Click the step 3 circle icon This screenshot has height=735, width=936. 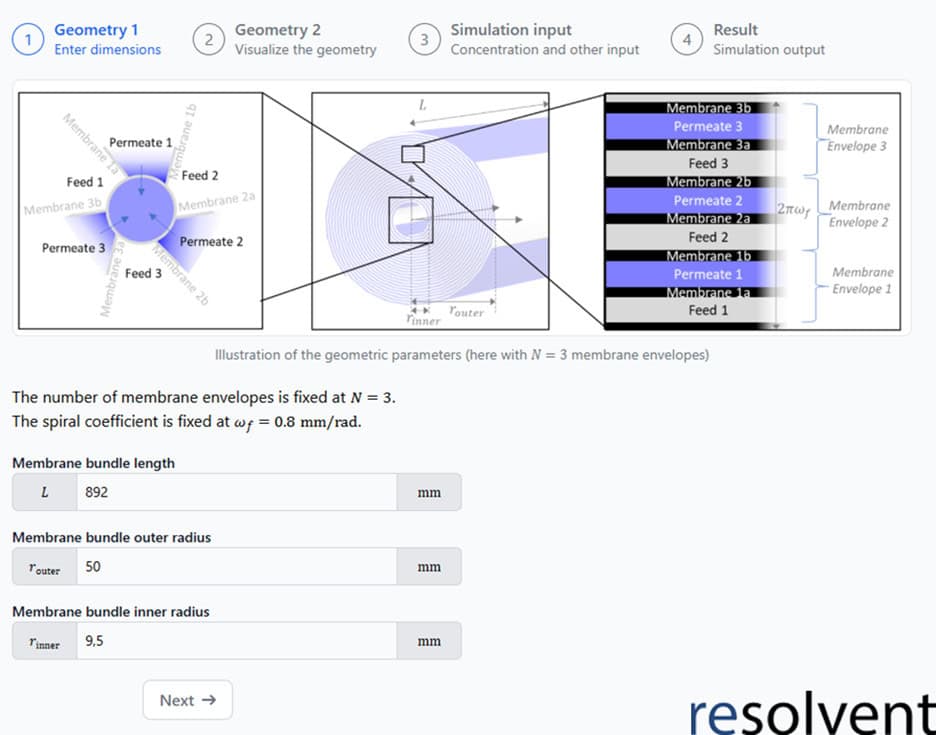point(425,40)
